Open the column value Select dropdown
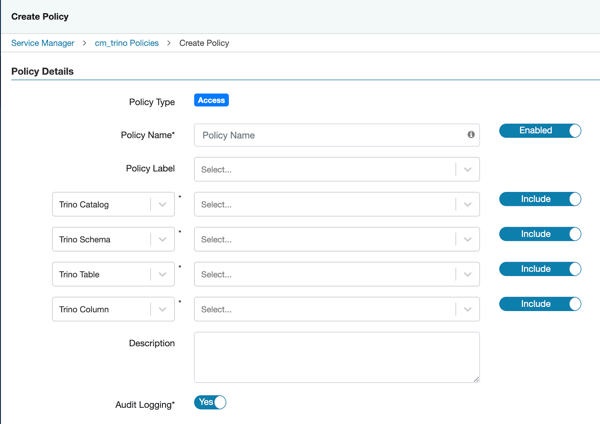The image size is (600, 424). pyautogui.click(x=336, y=310)
